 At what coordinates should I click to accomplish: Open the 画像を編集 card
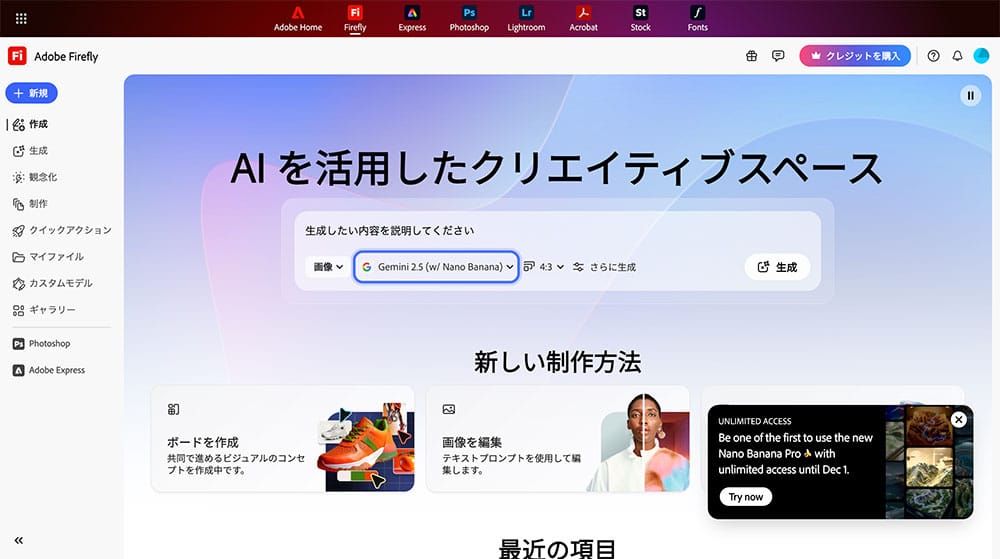(x=557, y=439)
